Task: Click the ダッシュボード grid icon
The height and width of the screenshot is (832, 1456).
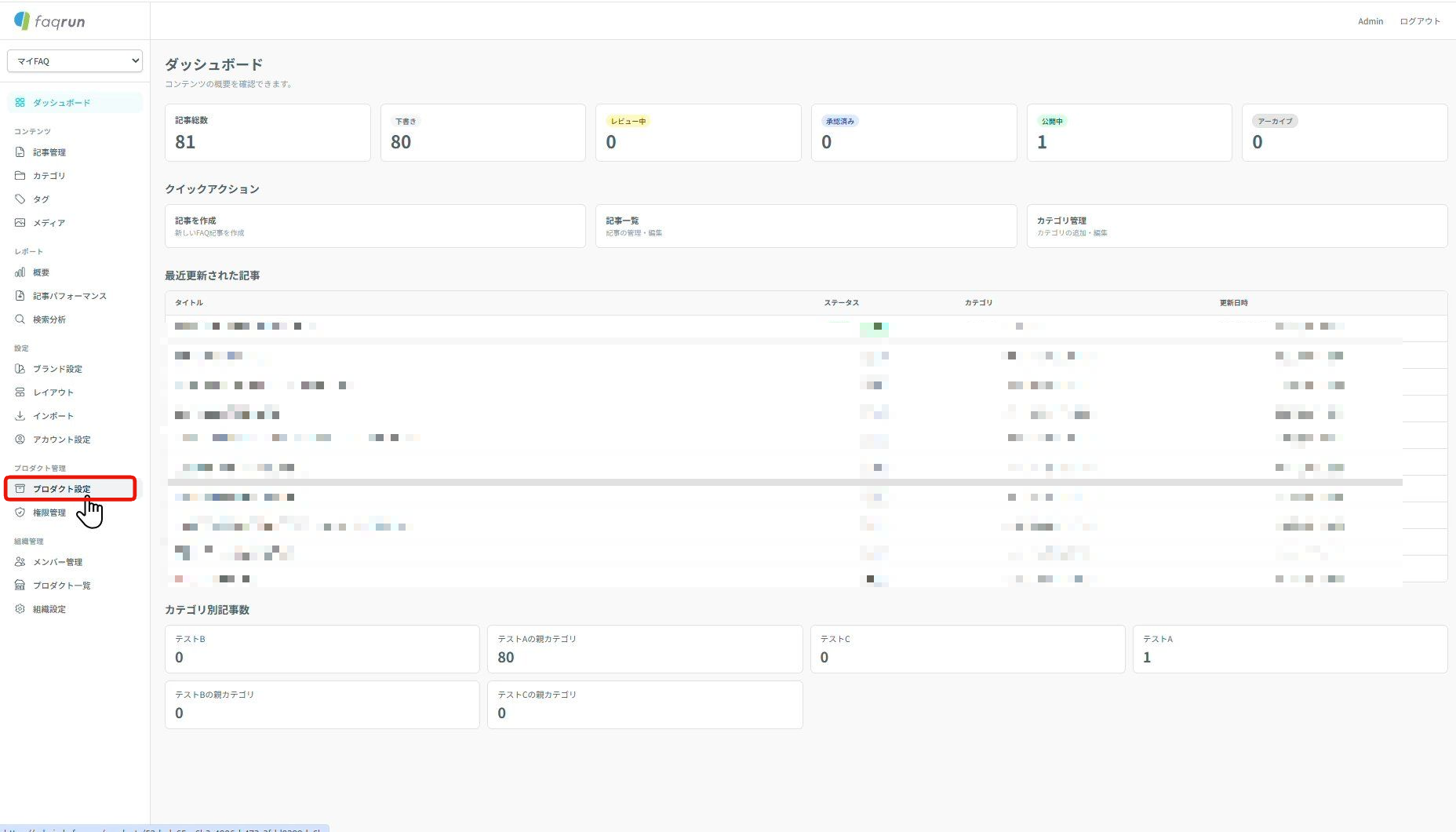Action: 20,103
